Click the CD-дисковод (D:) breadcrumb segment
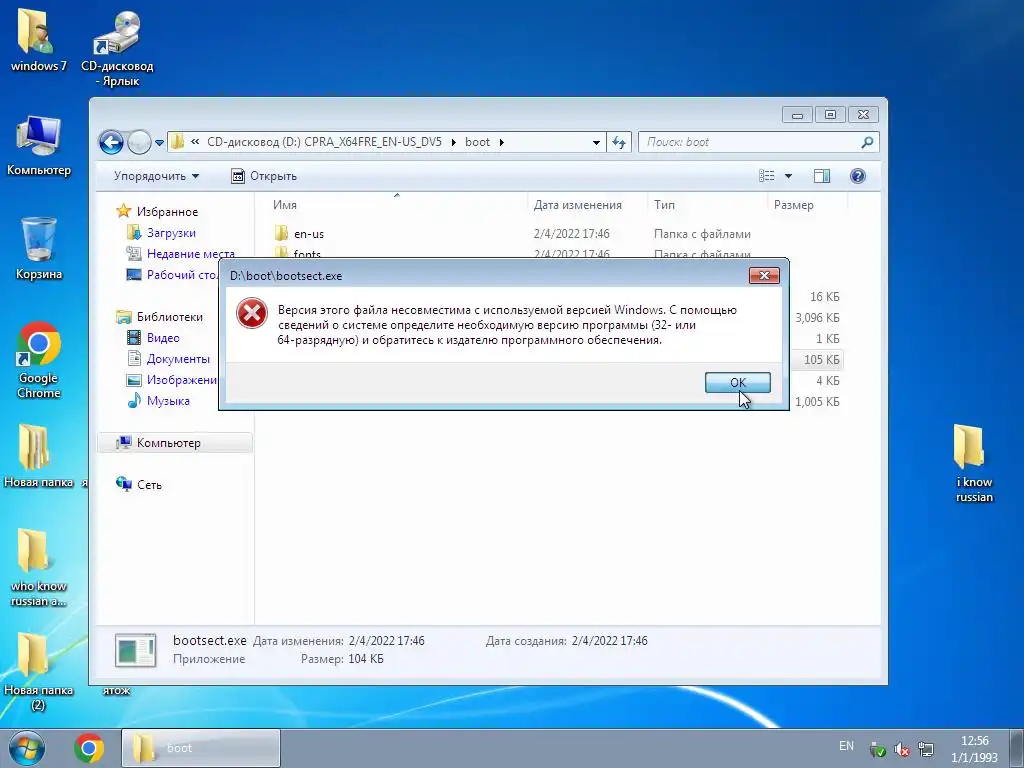The width and height of the screenshot is (1024, 768). 324,142
